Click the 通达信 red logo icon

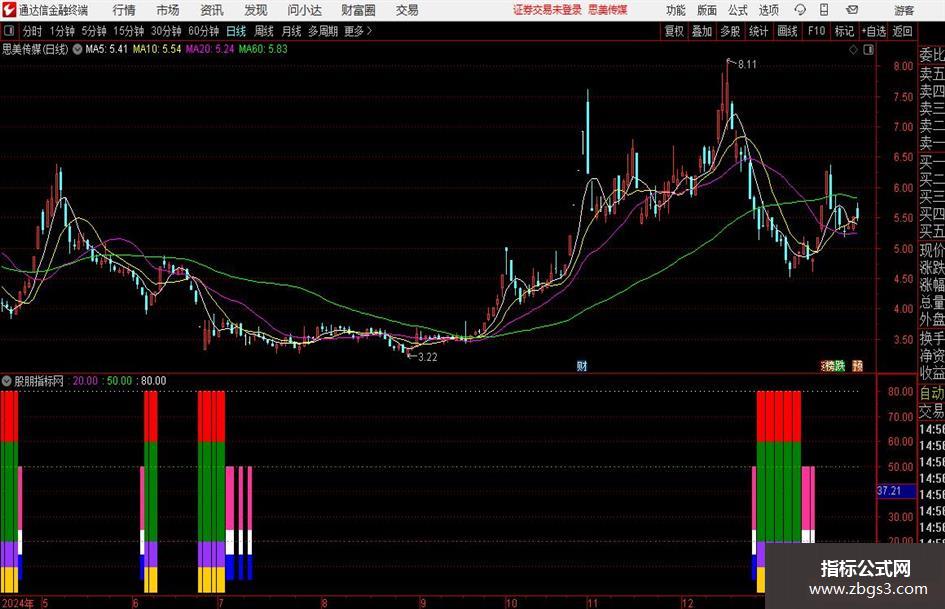point(8,10)
